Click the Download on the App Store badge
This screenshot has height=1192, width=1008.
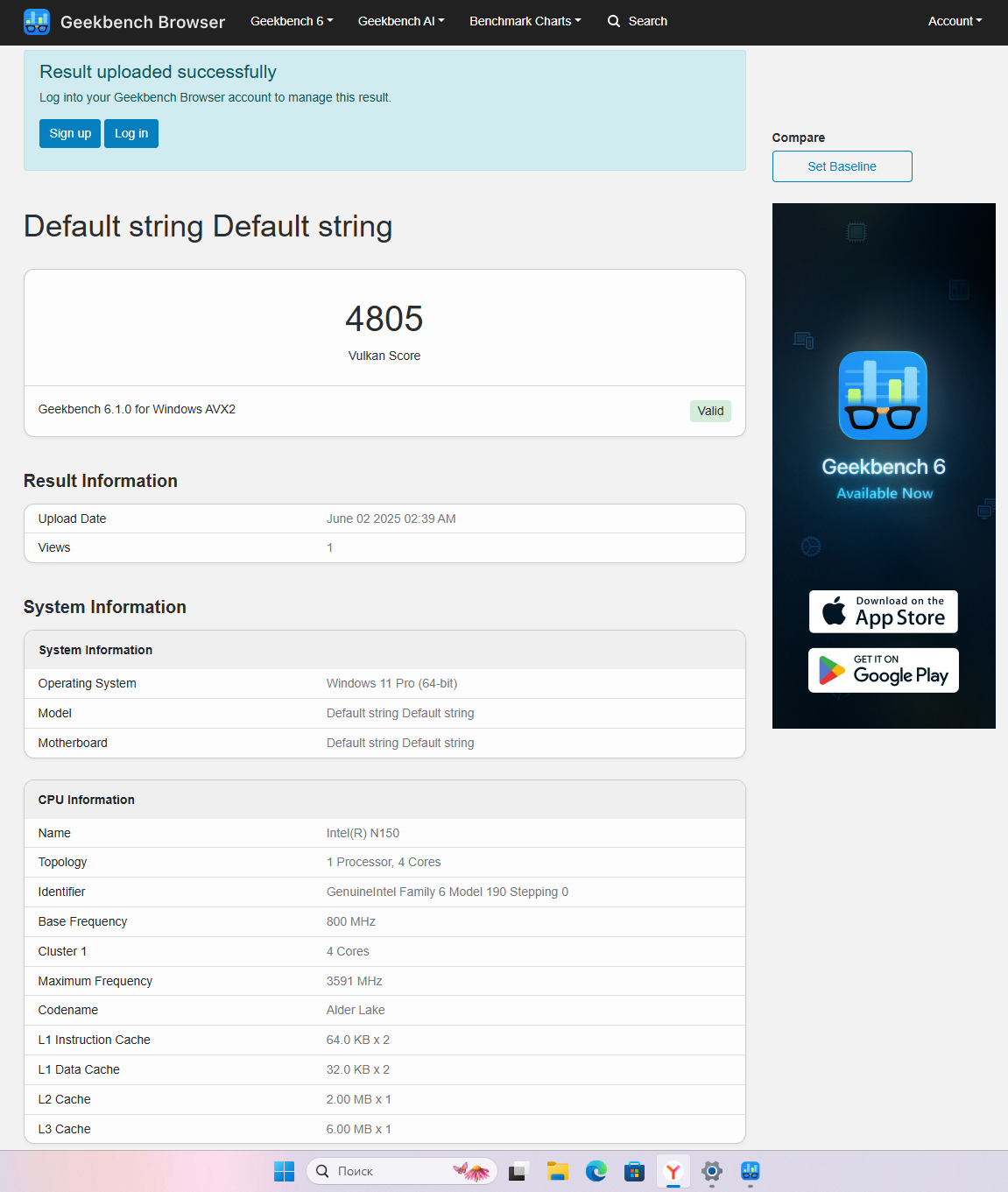[x=883, y=611]
